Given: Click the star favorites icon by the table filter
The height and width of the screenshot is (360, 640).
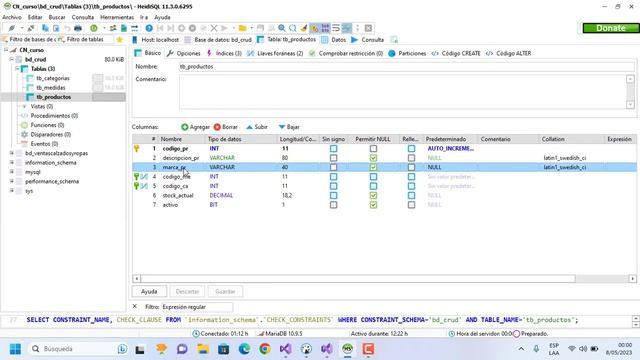Looking at the screenshot, I should tap(120, 40).
